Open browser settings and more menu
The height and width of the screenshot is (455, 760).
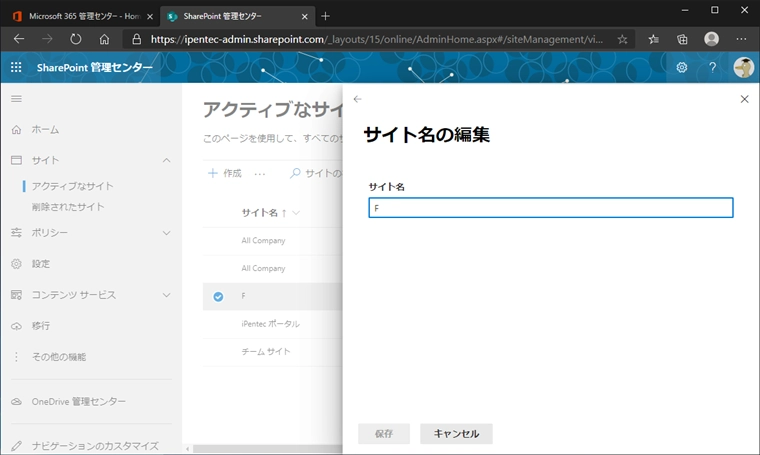[741, 39]
